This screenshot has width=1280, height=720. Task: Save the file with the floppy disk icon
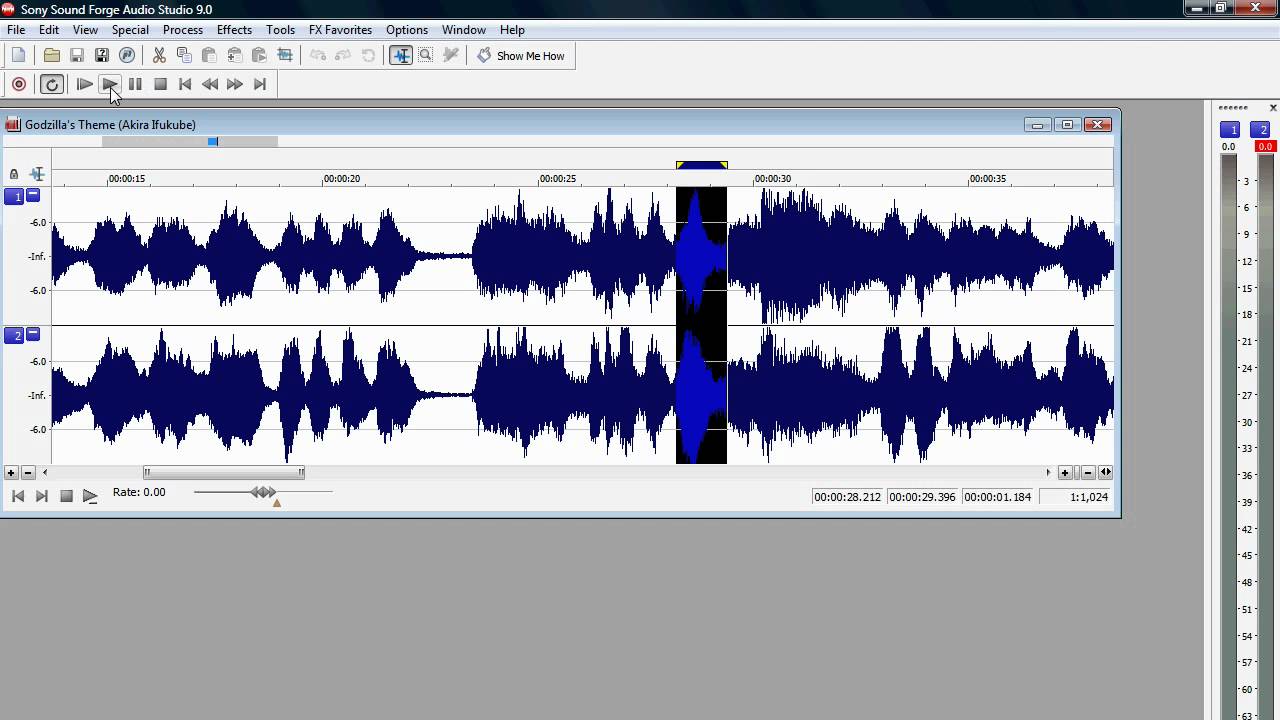[77, 56]
